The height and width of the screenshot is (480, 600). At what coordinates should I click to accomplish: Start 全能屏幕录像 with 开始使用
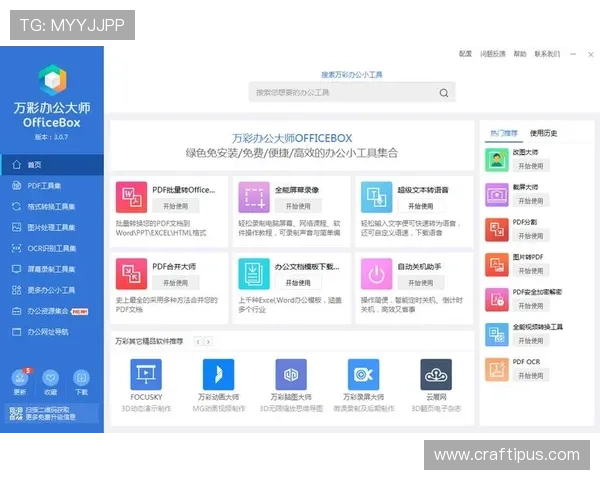[x=298, y=206]
